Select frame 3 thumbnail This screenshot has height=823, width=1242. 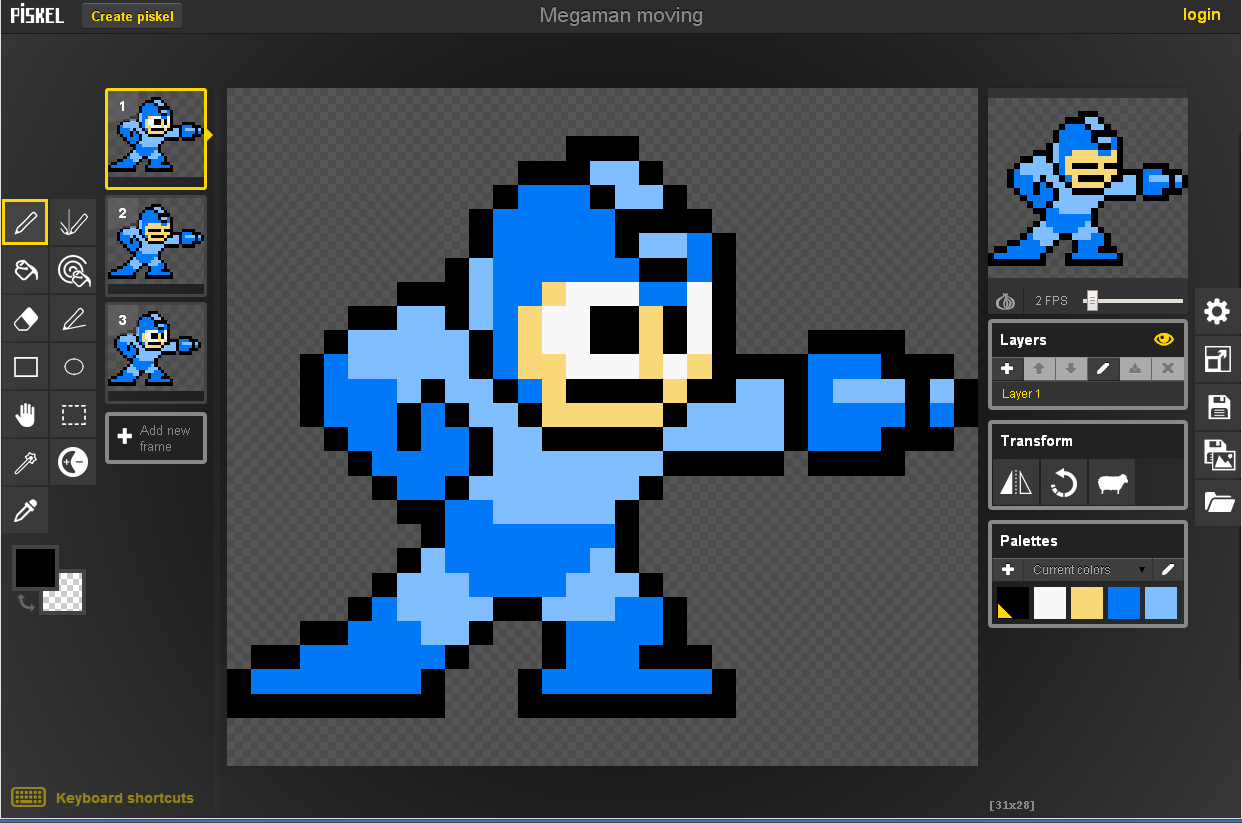point(156,353)
